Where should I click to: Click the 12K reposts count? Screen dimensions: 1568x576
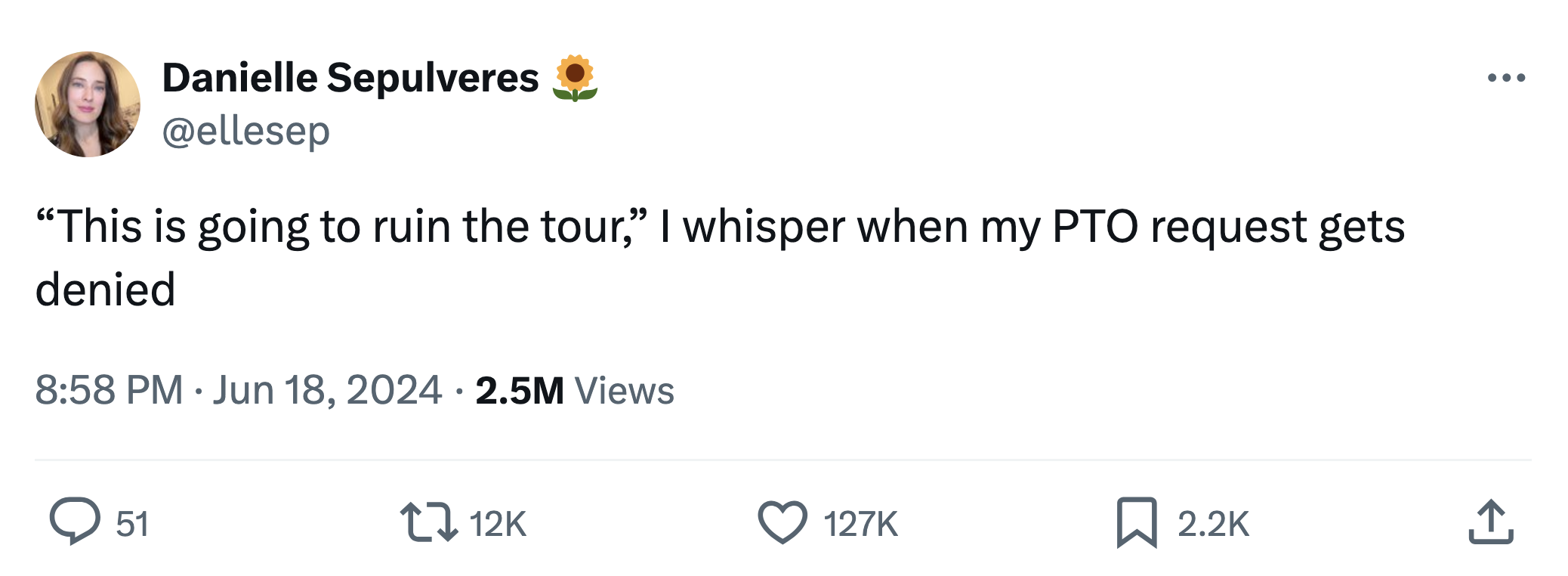[x=498, y=524]
